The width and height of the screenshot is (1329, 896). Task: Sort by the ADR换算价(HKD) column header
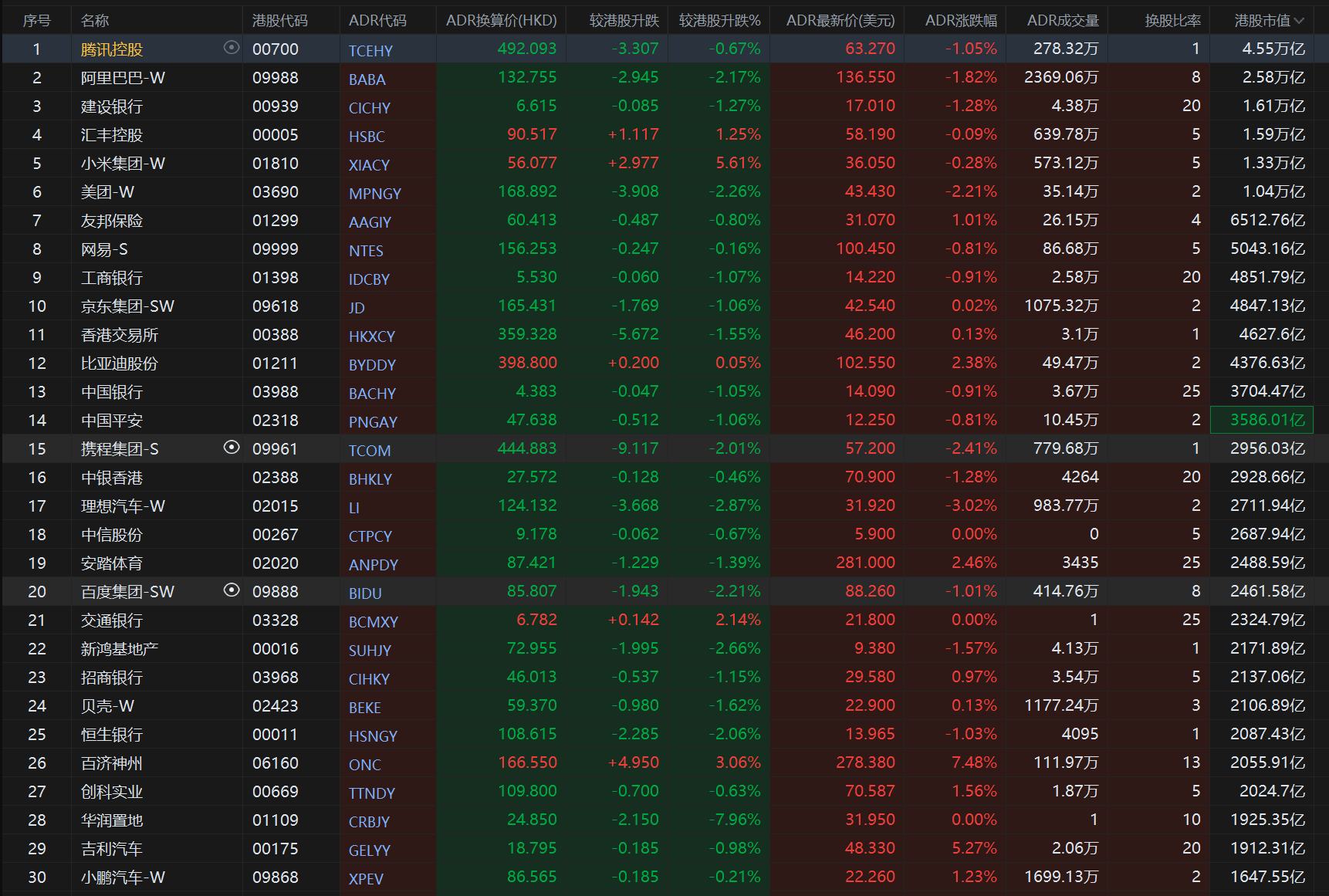[502, 21]
